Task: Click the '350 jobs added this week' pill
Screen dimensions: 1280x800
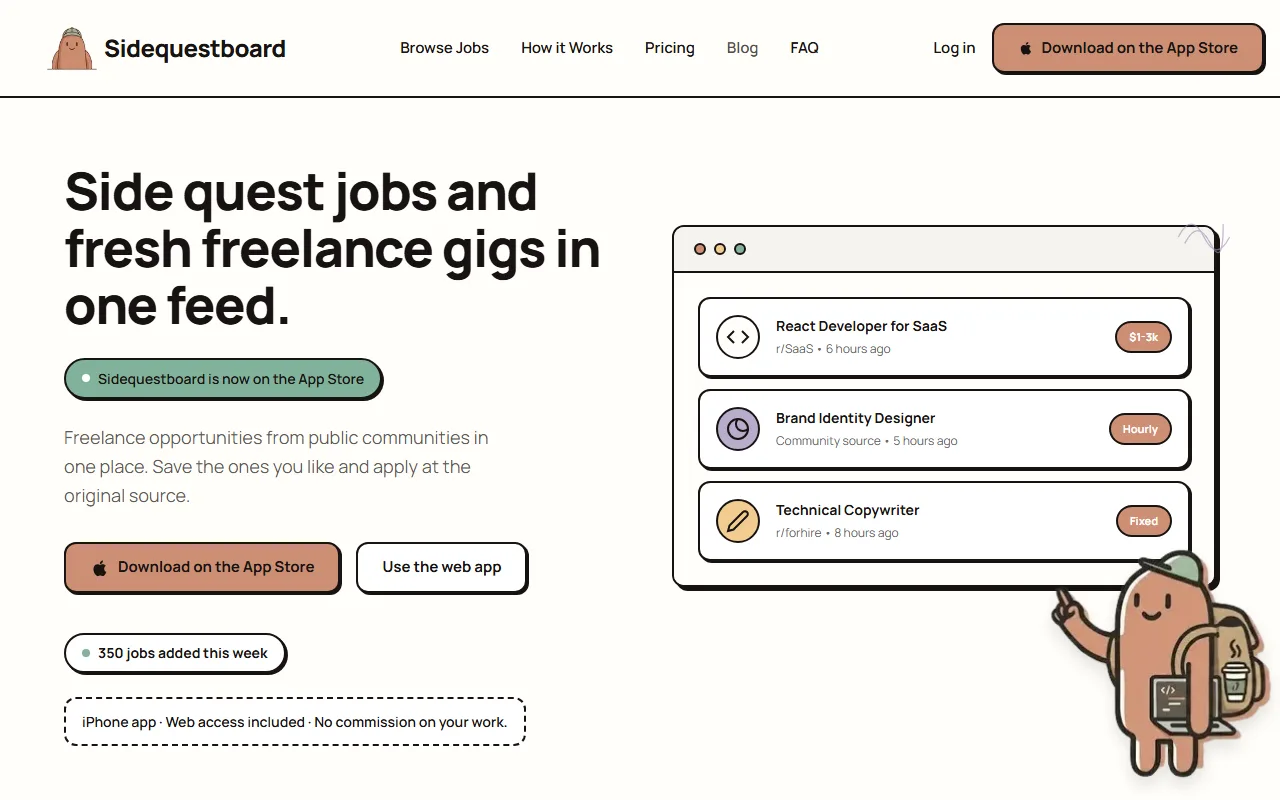Action: 175,653
